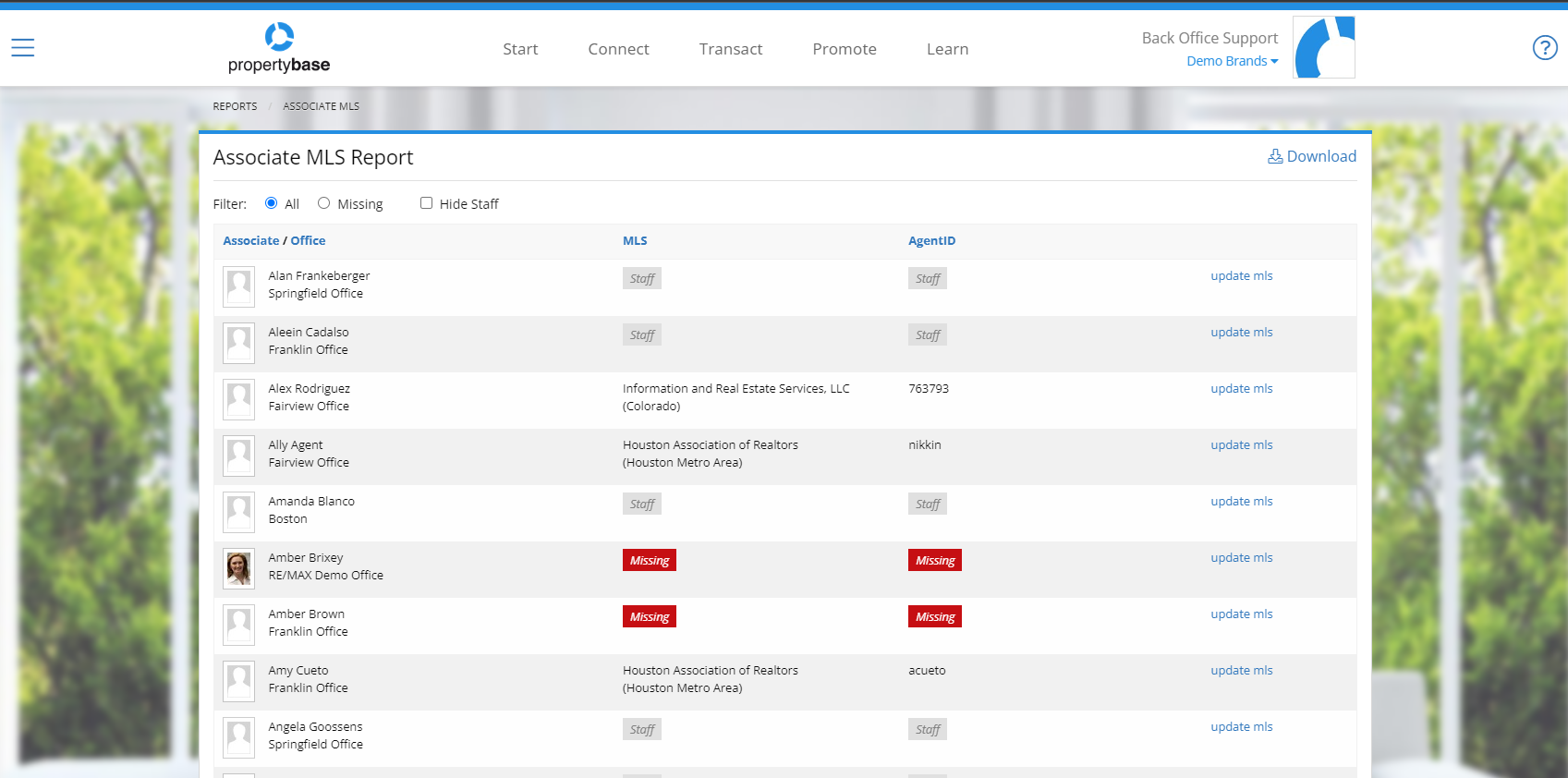
Task: Click Amber Brown's red Missing MLS badge
Action: pyautogui.click(x=649, y=616)
